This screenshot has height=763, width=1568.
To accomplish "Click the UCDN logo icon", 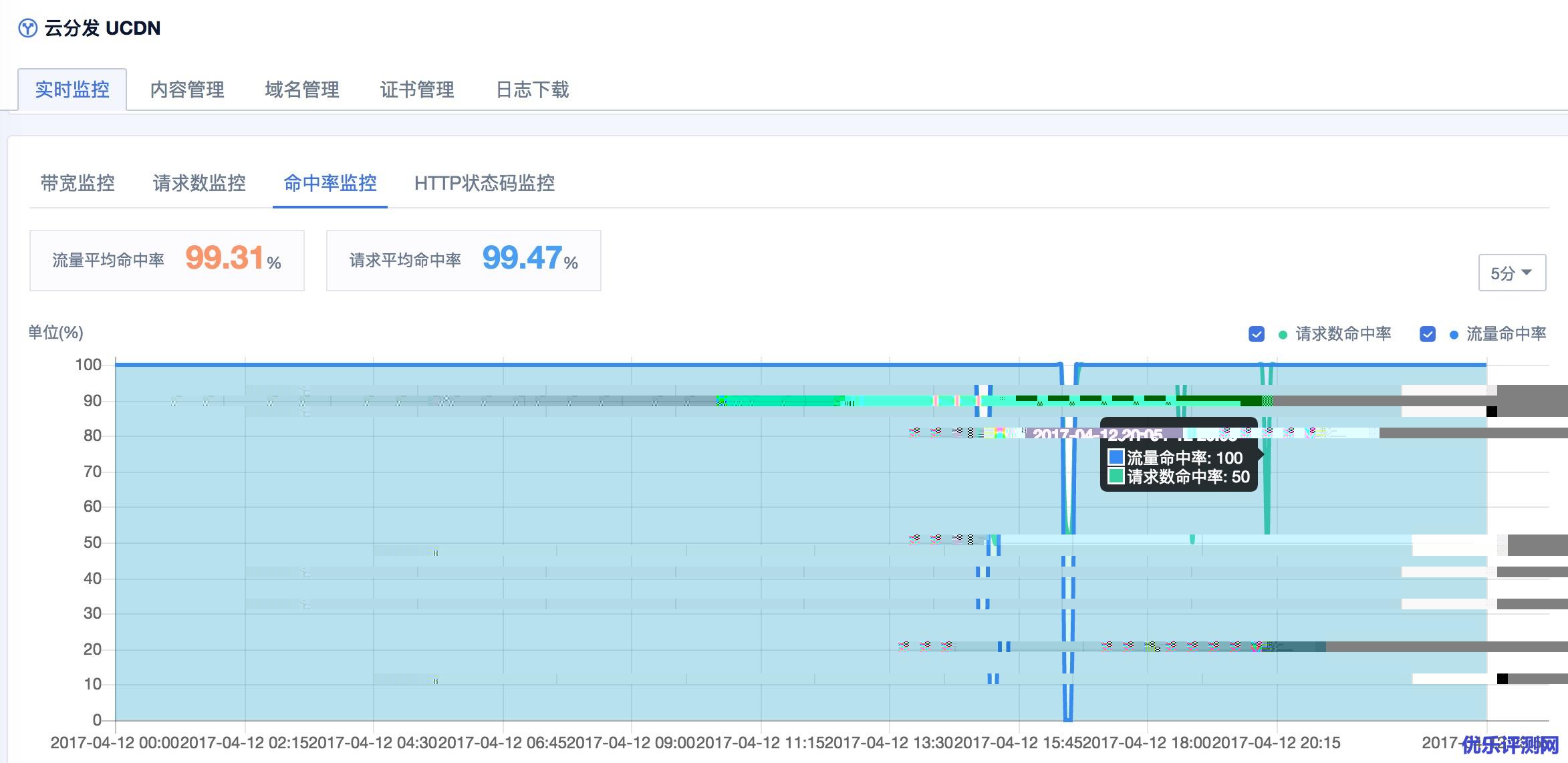I will (x=27, y=28).
